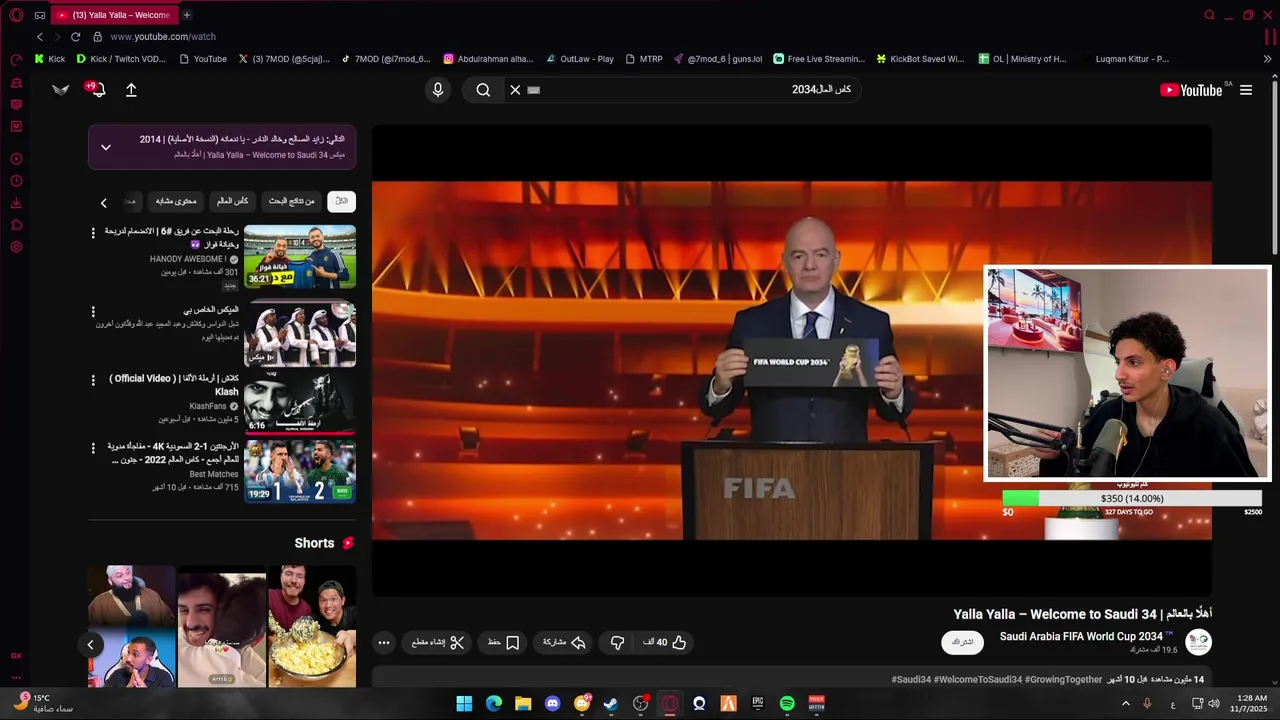Go to YouTube home via logo

[1192, 90]
